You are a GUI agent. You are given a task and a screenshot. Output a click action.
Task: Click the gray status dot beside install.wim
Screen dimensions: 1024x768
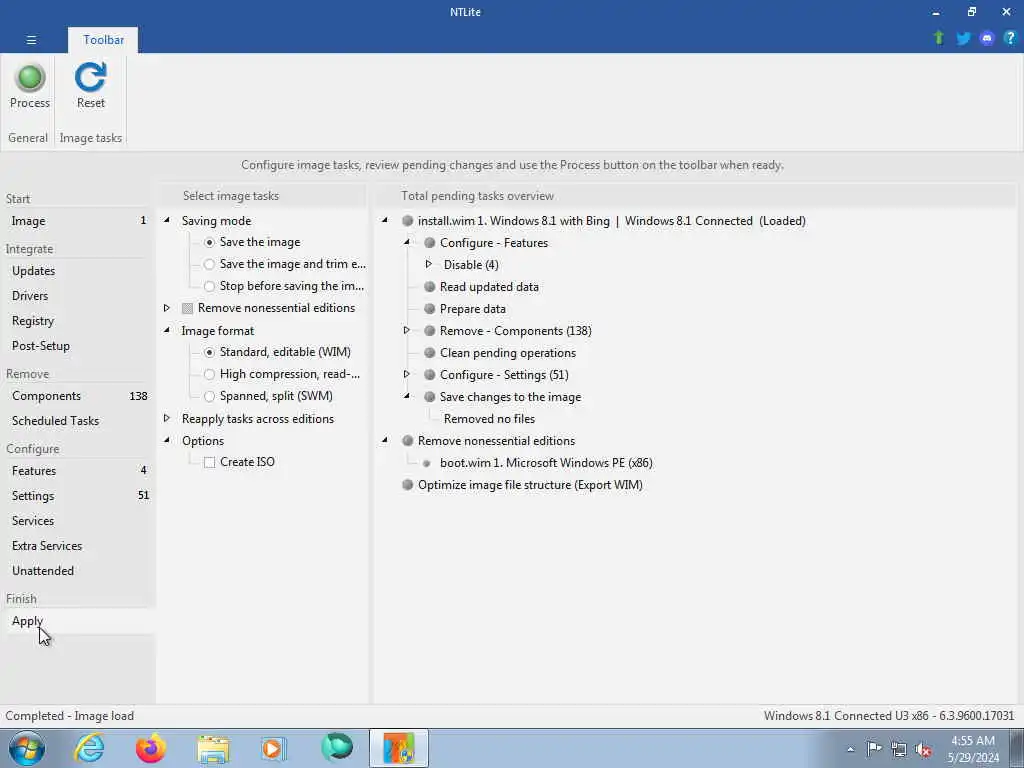[x=408, y=221]
